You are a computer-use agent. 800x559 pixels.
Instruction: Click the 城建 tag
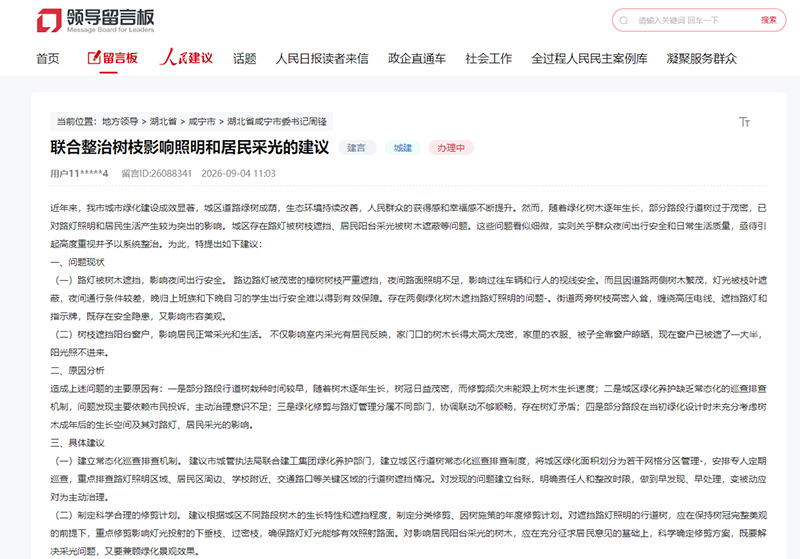pos(403,148)
